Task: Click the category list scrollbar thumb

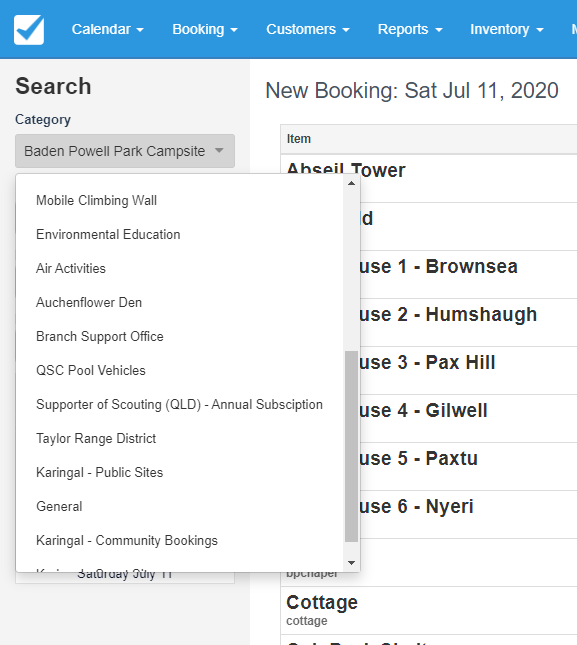Action: (351, 446)
